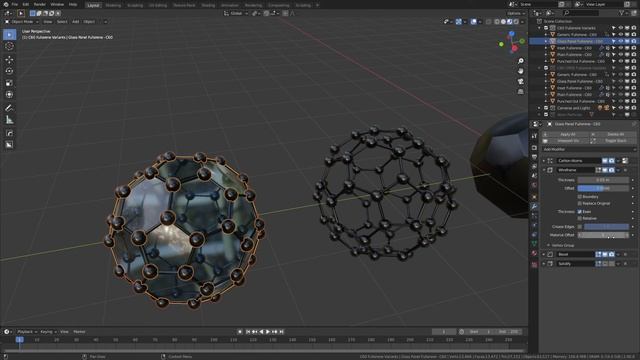The width and height of the screenshot is (640, 360).
Task: Uncheck the Even thickness checkbox
Action: [580, 212]
